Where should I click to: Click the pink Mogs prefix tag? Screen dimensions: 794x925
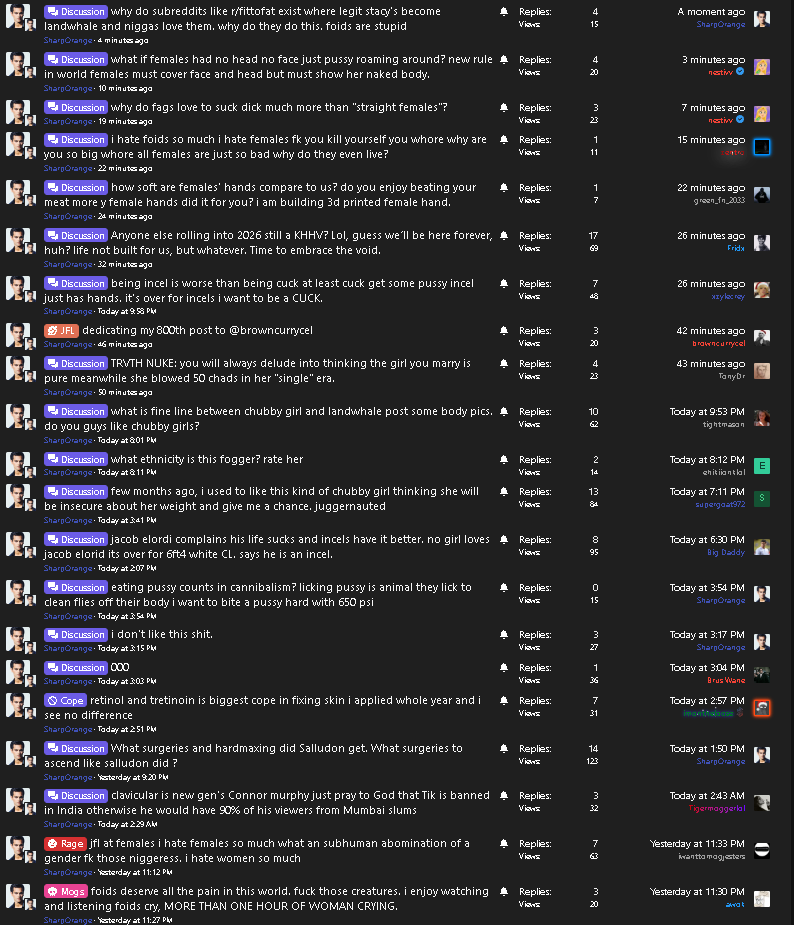pos(66,891)
